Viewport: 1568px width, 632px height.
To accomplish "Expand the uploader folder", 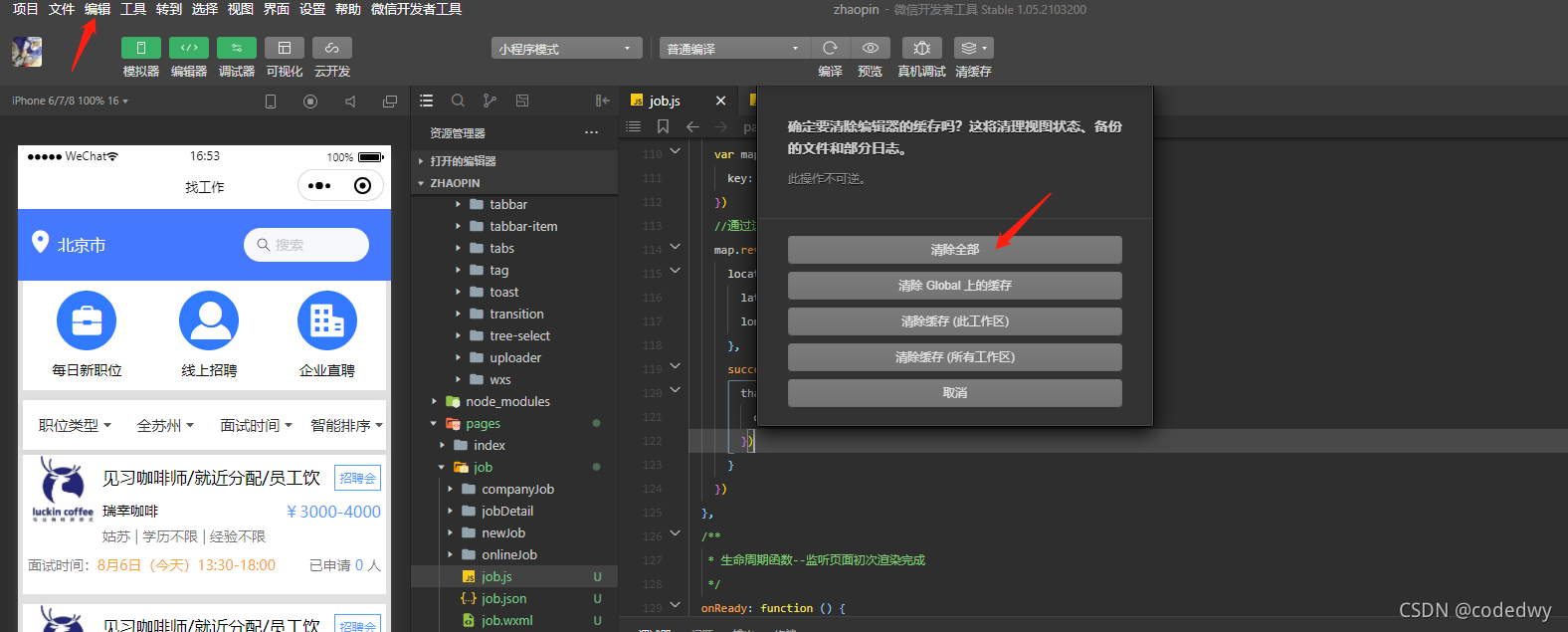I will tap(514, 357).
